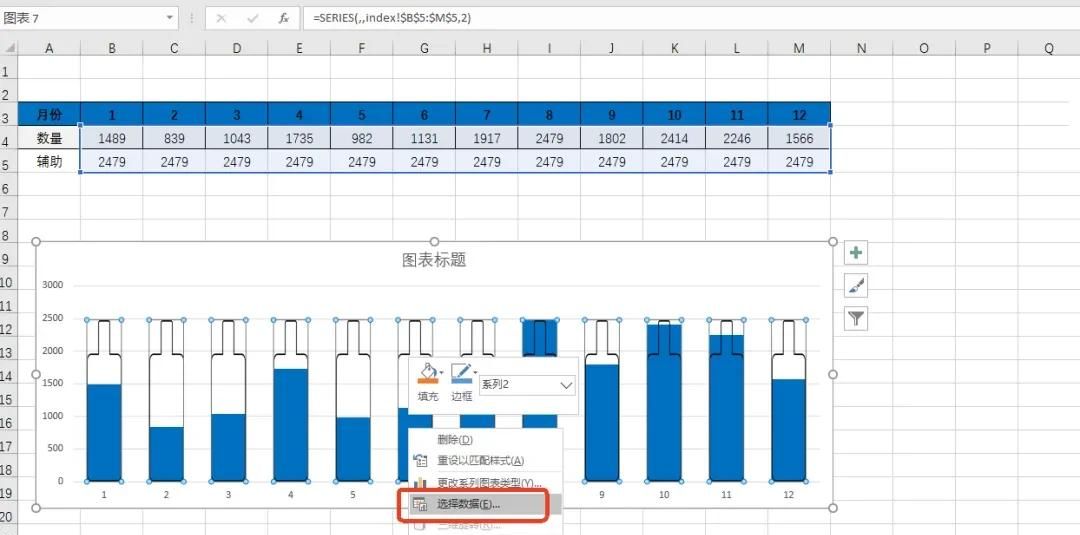1080x535 pixels.
Task: Open the Chart Filters funnel button
Action: 855,318
